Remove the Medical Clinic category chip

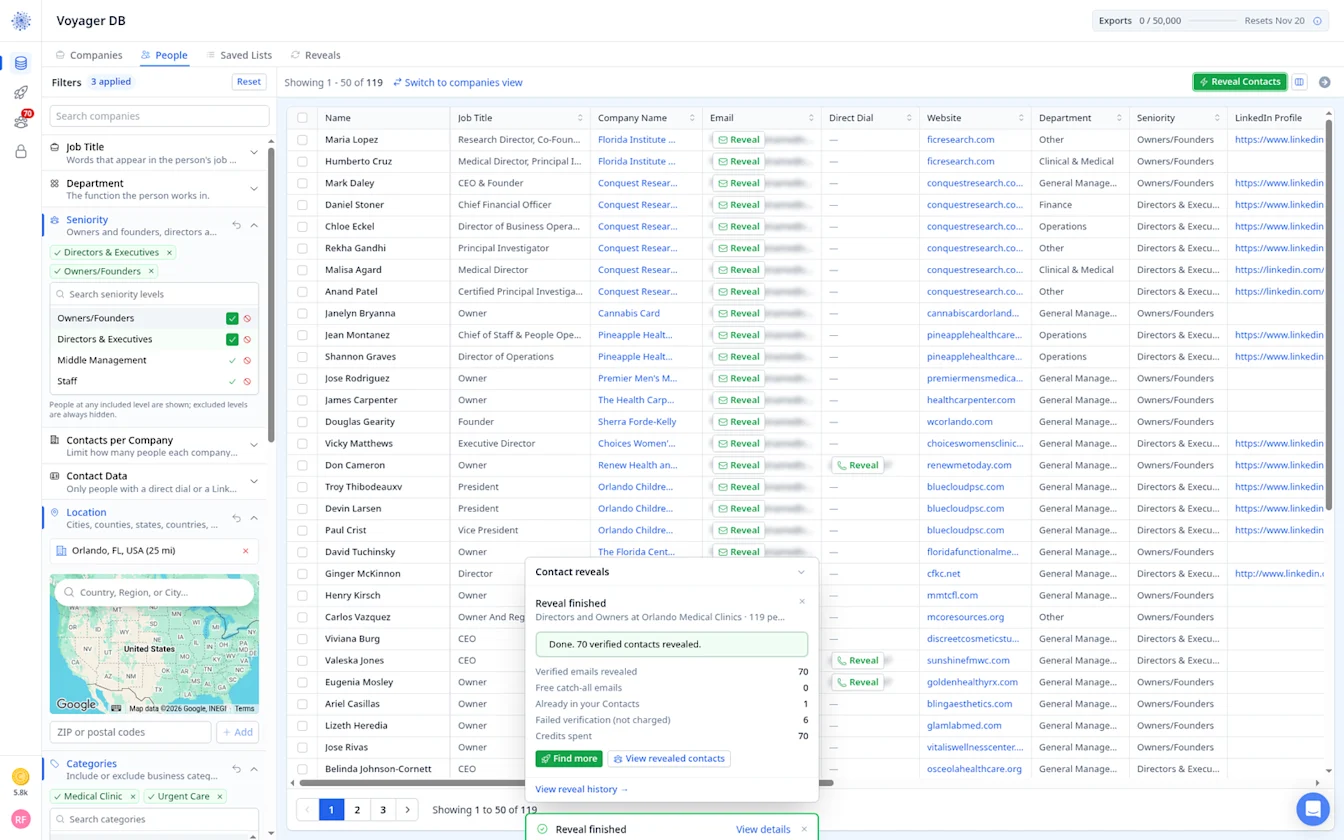[132, 797]
